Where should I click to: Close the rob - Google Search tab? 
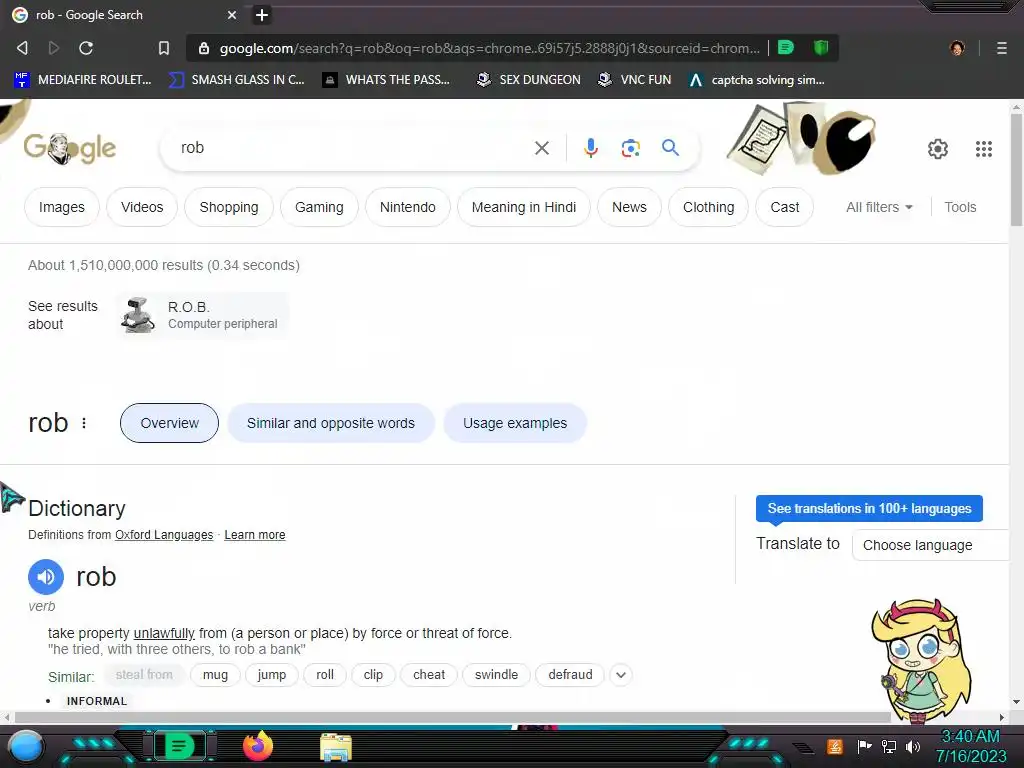[x=232, y=14]
